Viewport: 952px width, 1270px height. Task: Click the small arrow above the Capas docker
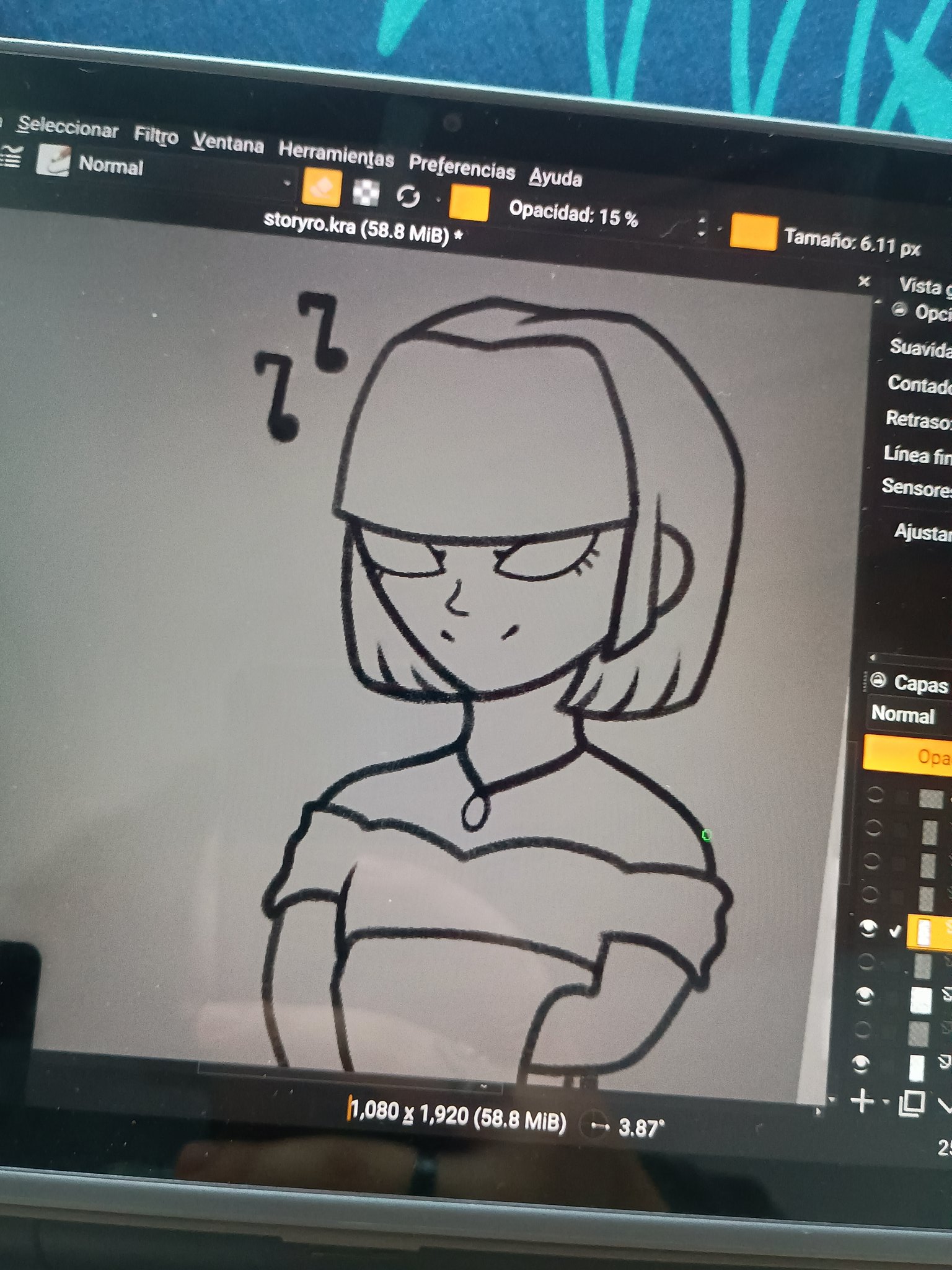873,657
